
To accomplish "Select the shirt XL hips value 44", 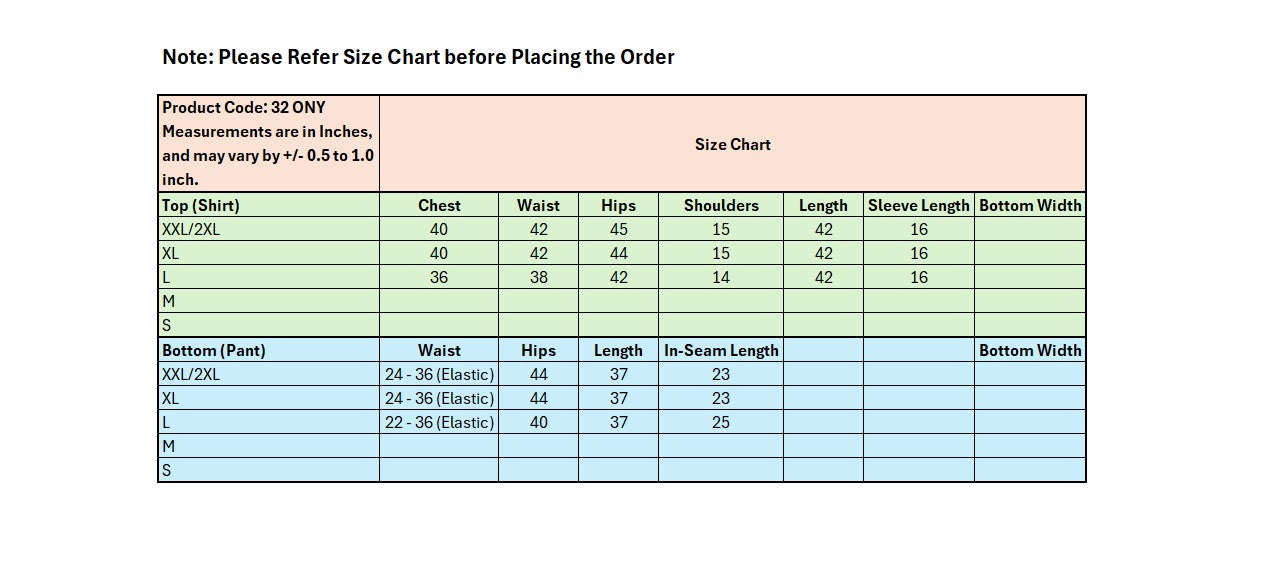I will tap(619, 253).
